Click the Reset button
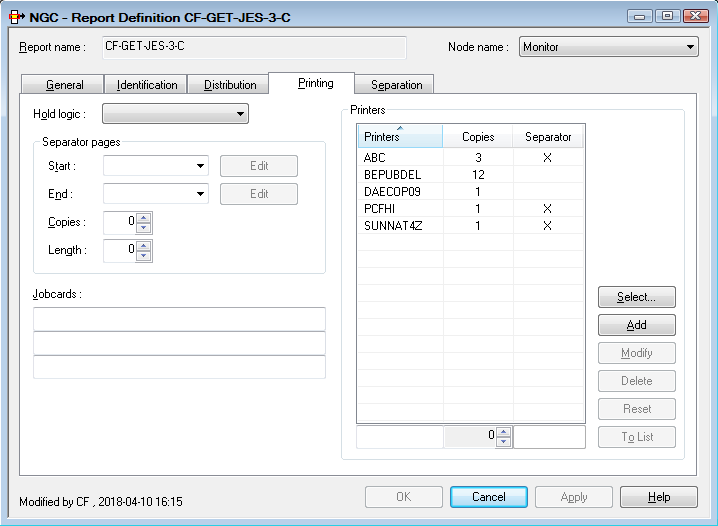718x526 pixels. click(636, 409)
